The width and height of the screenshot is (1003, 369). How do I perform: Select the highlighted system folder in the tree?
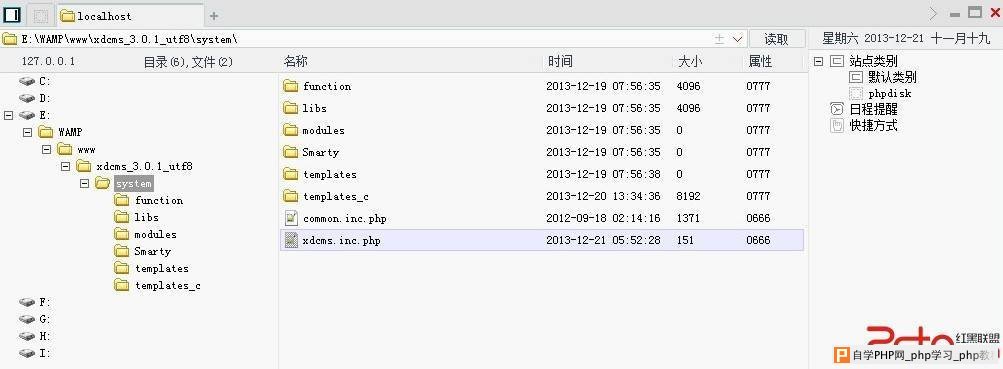tap(134, 184)
